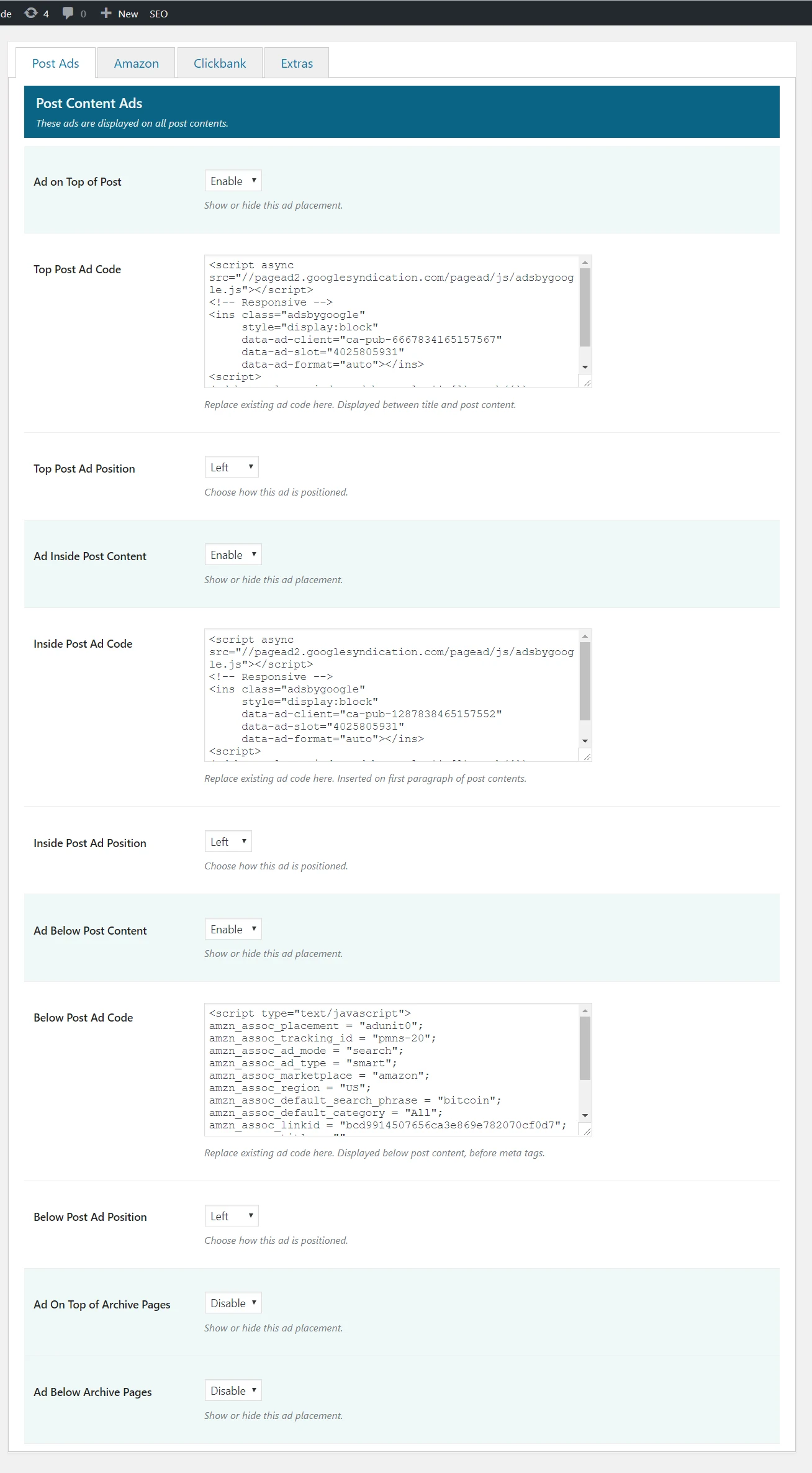Open the Ad Below Post Content dropdown
Viewport: 812px width, 1473px height.
(x=233, y=929)
